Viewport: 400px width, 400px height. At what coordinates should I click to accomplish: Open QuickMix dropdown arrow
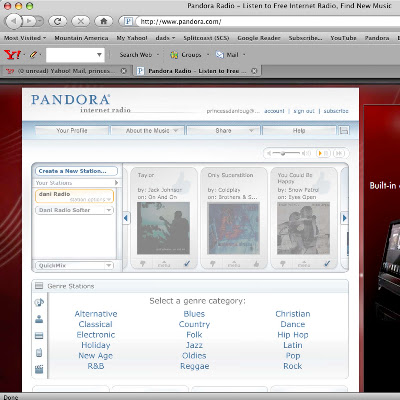(109, 265)
